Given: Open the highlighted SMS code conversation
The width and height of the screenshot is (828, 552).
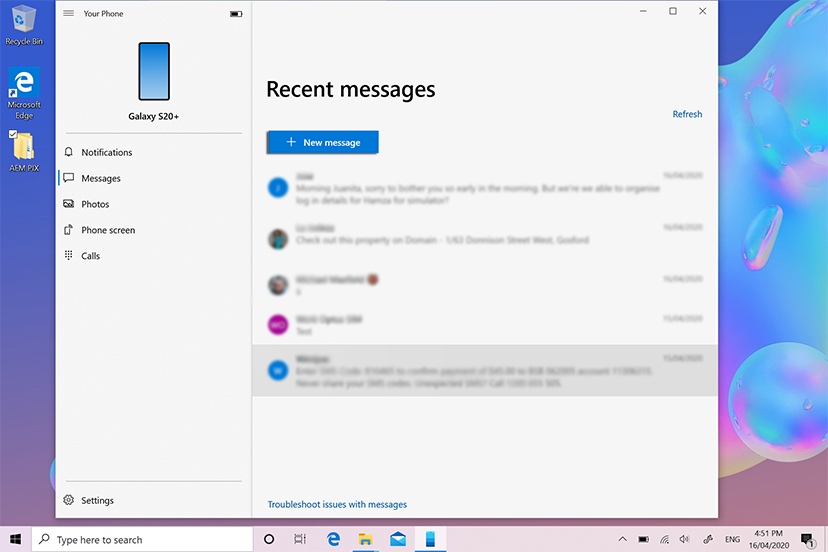Looking at the screenshot, I should (x=485, y=371).
